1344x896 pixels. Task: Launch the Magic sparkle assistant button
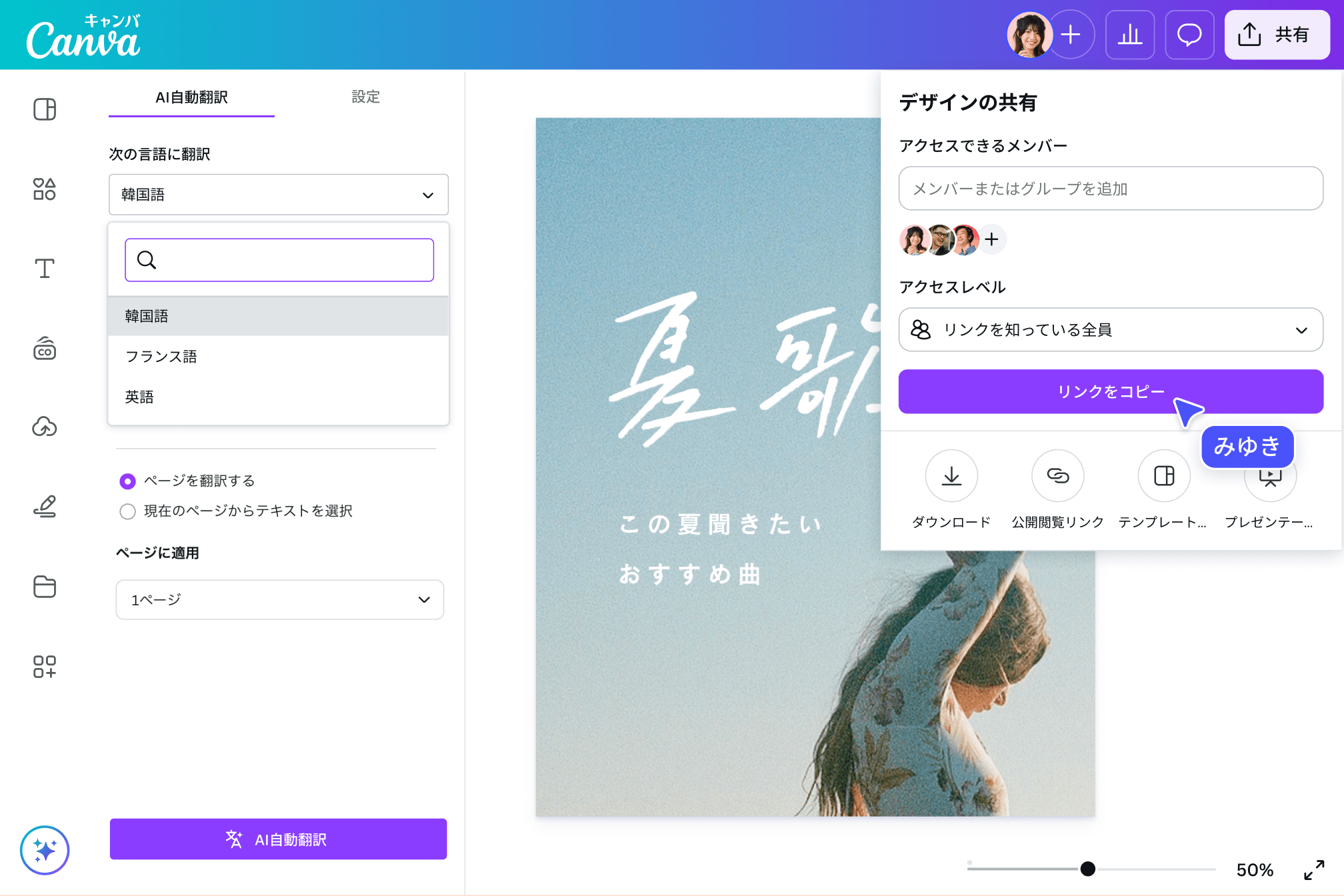(45, 850)
